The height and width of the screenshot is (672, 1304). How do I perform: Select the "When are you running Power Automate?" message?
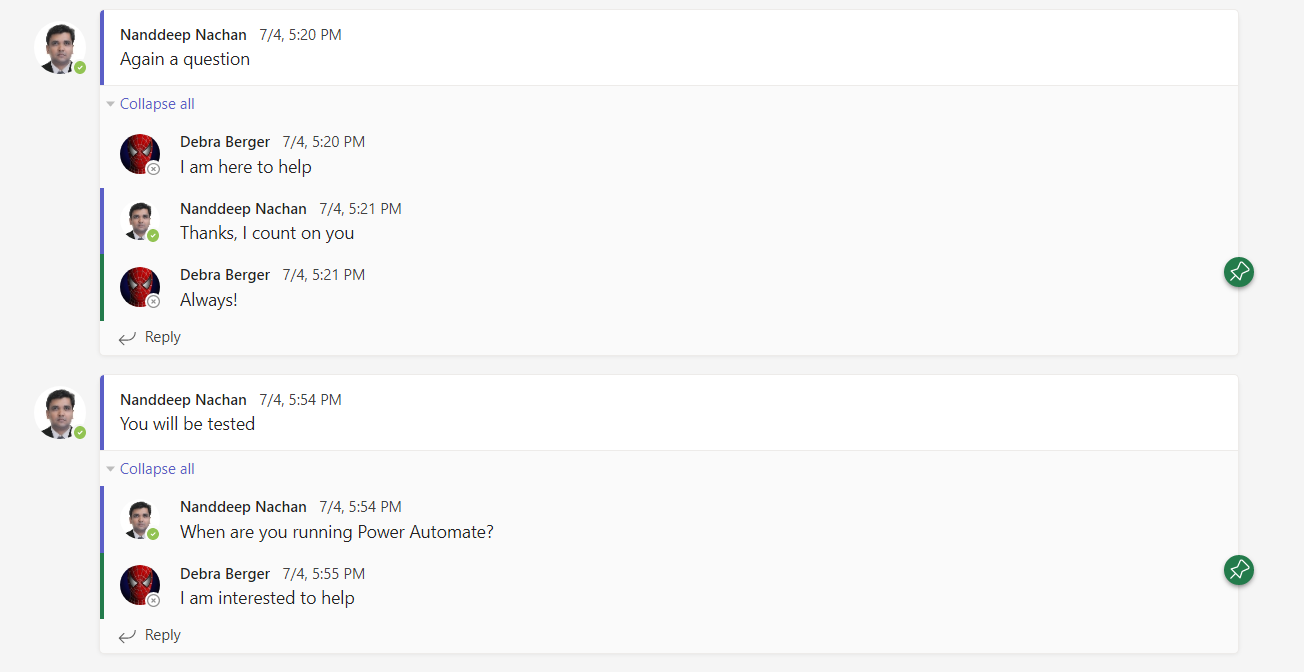point(337,532)
